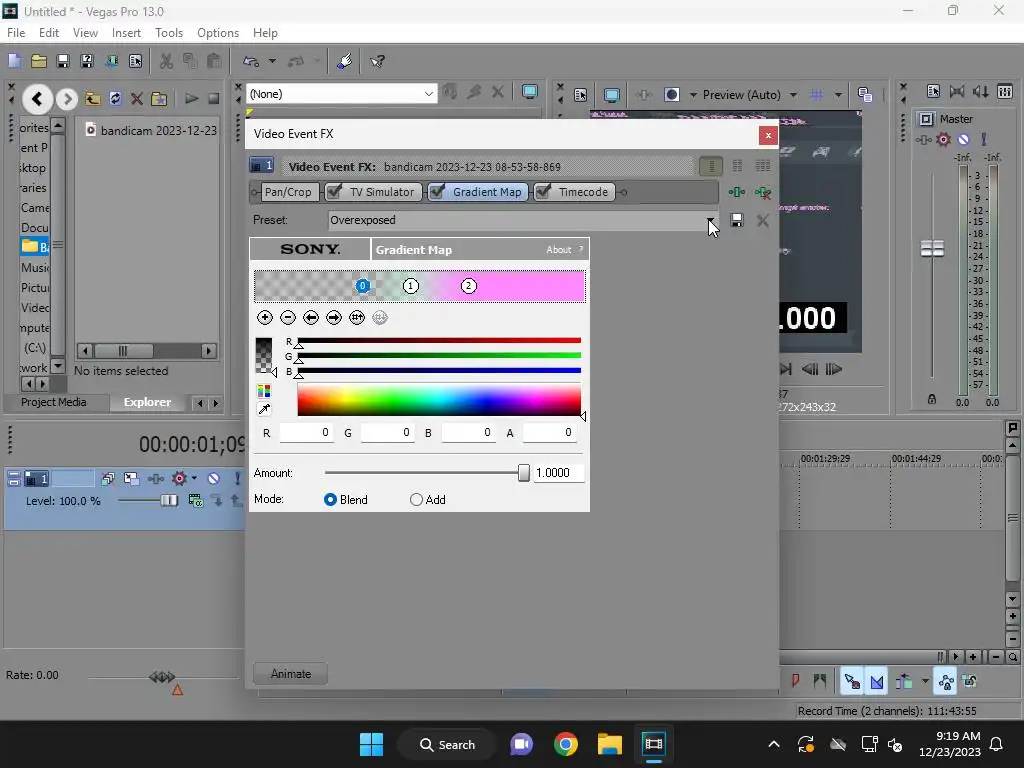Screen dimensions: 1024x768
Task: Open the track 1 FX dropdown arrow
Action: coord(194,478)
